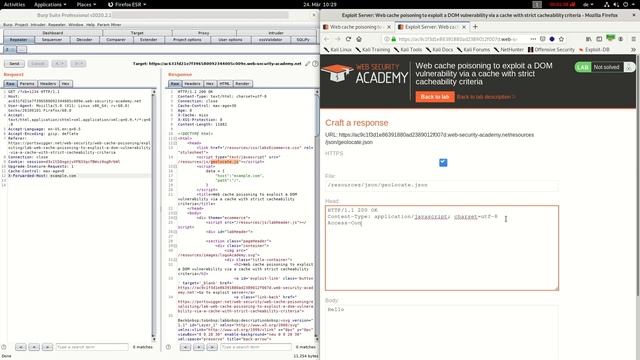
Task: Open the Comparer tab
Action: click(x=116, y=40)
